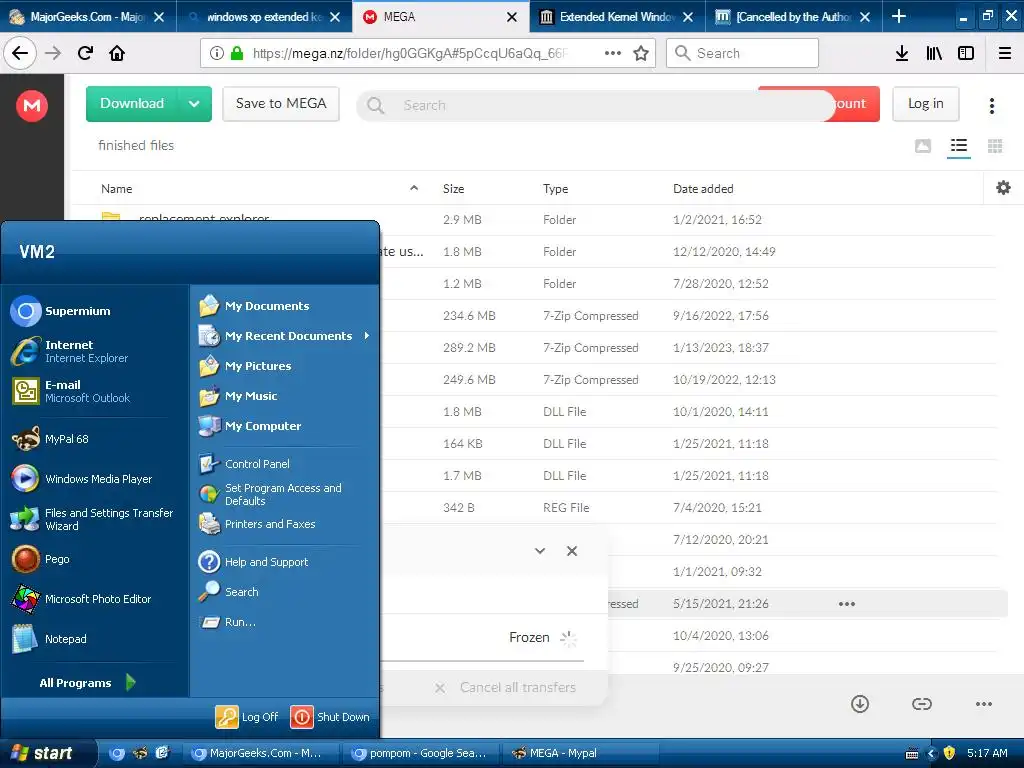Switch to image gallery view icon
The width and height of the screenshot is (1024, 768).
(923, 146)
